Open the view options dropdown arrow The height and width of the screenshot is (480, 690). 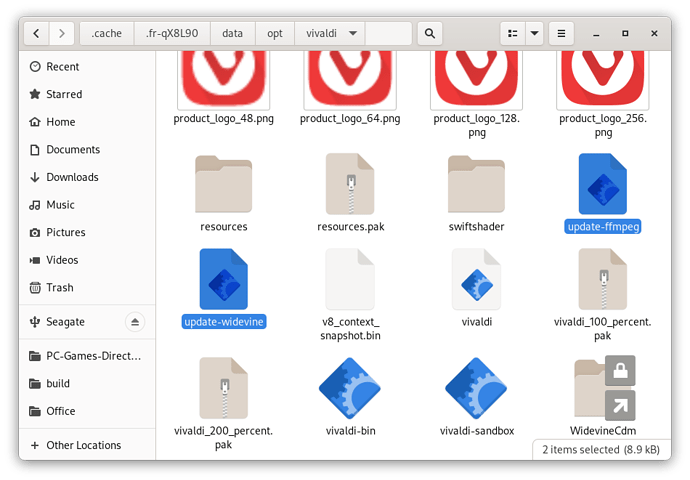coord(534,33)
